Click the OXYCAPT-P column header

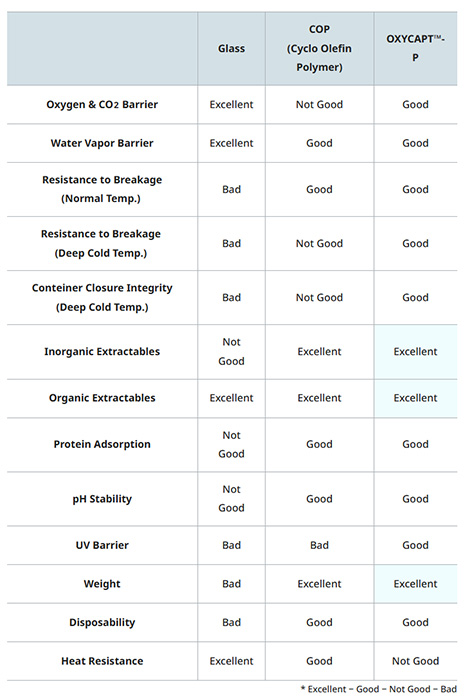(415, 48)
